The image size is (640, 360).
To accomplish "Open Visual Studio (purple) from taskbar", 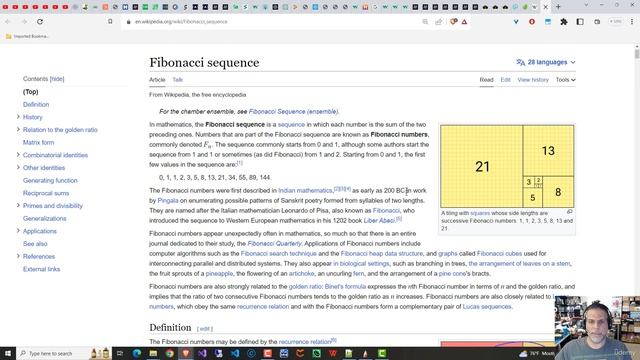I will 202,353.
